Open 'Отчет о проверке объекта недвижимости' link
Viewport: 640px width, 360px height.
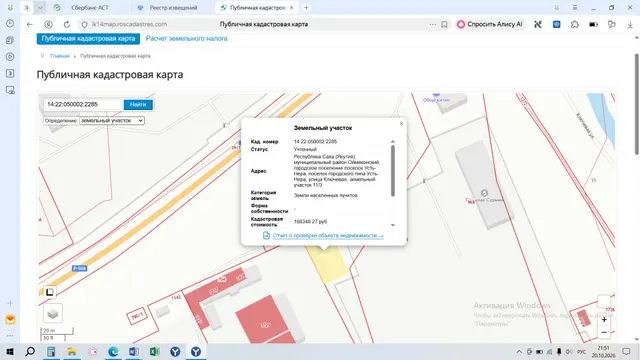(328, 236)
